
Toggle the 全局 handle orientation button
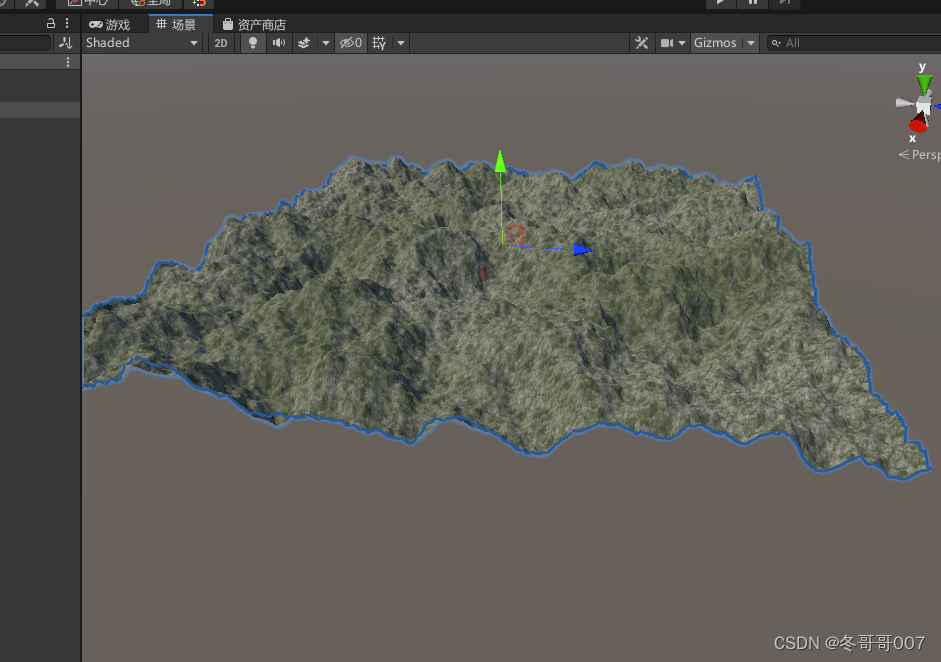click(151, 4)
